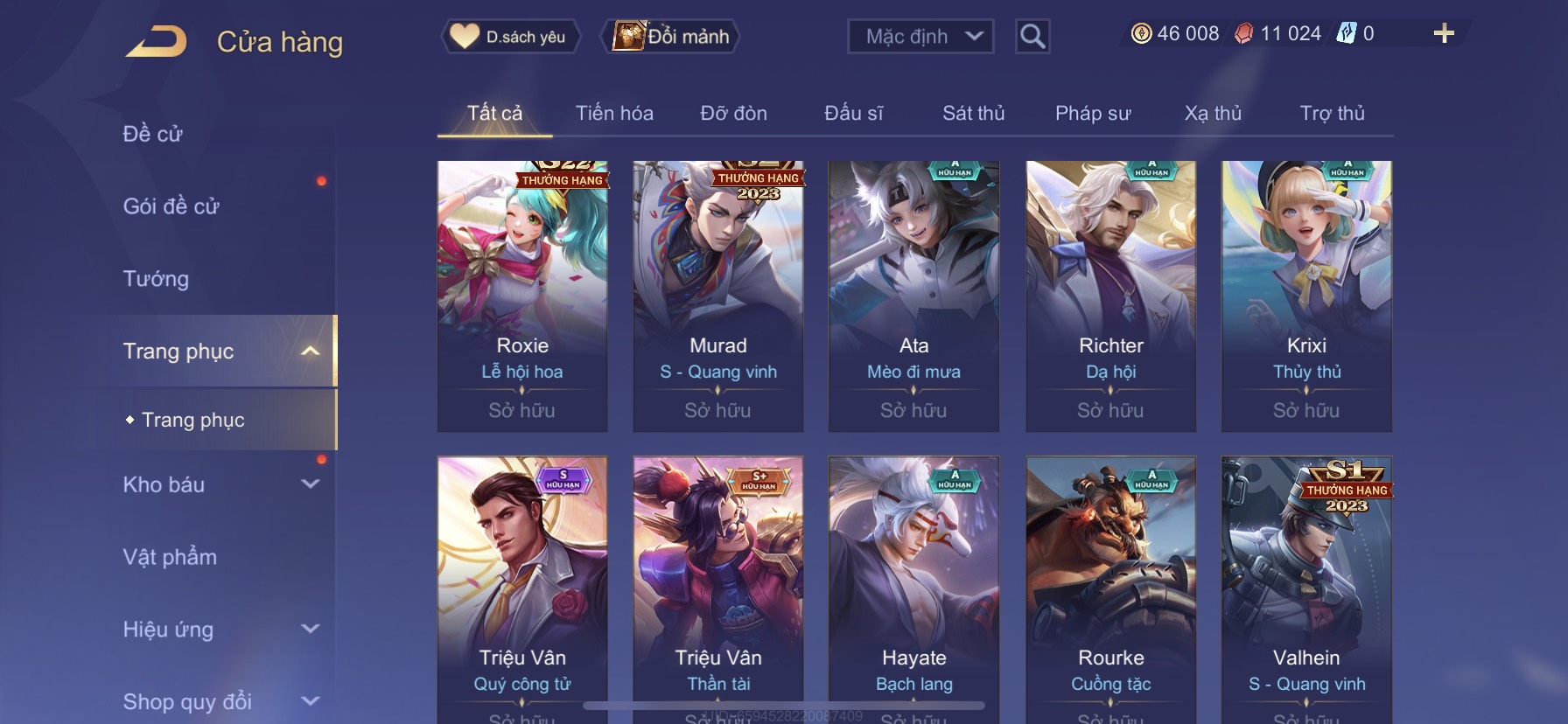This screenshot has height=724, width=1568.
Task: Expand the Hiệu ứng sidebar section
Action: click(310, 629)
